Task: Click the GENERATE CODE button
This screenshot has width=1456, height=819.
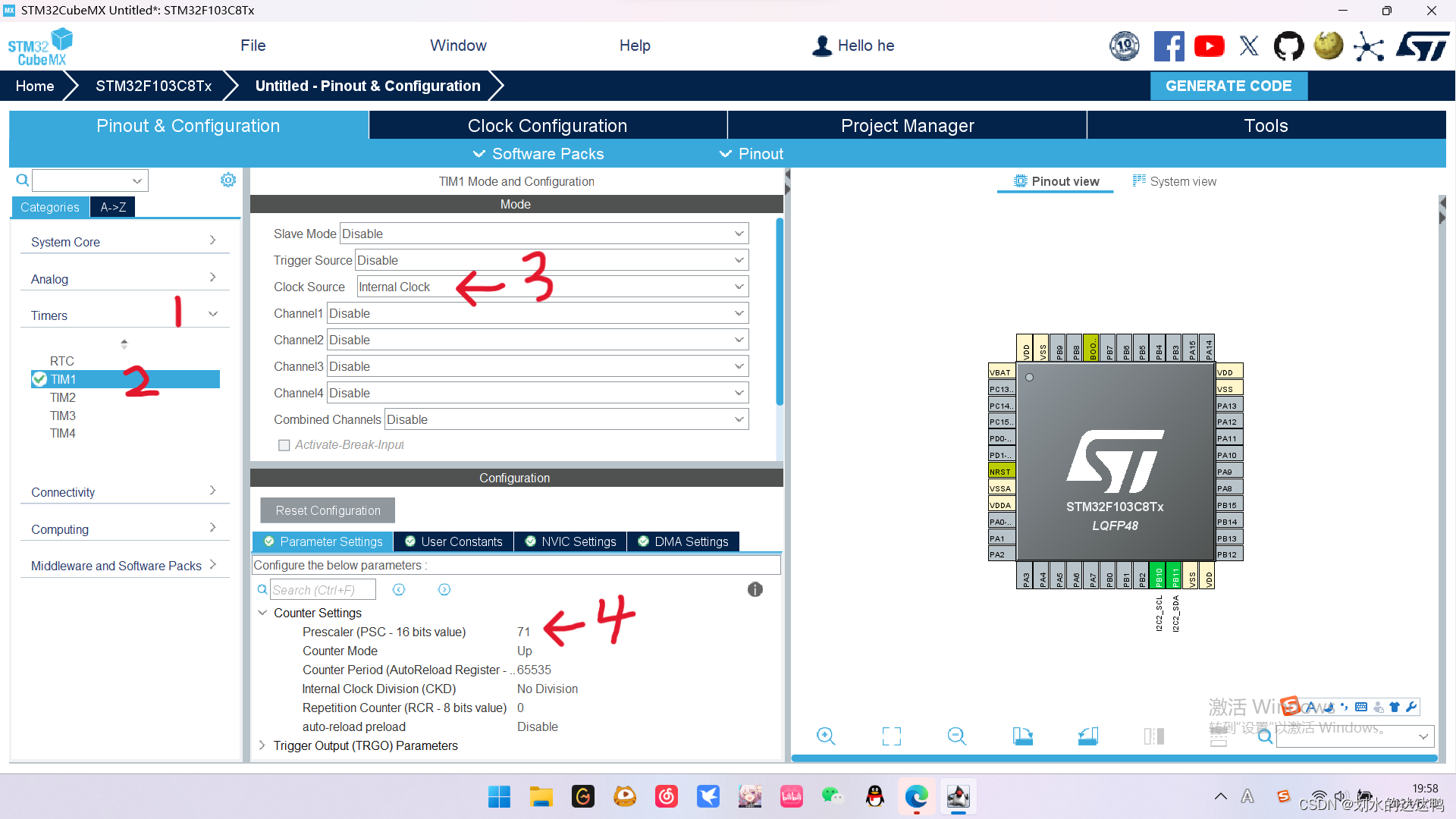Action: (x=1228, y=86)
